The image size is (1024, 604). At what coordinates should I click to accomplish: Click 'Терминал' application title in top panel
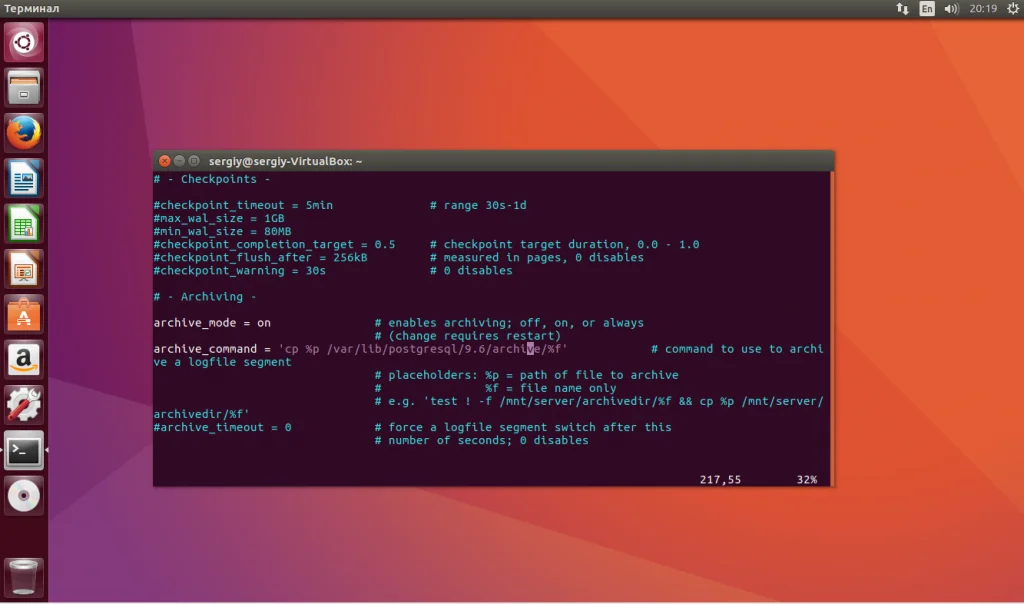point(31,8)
